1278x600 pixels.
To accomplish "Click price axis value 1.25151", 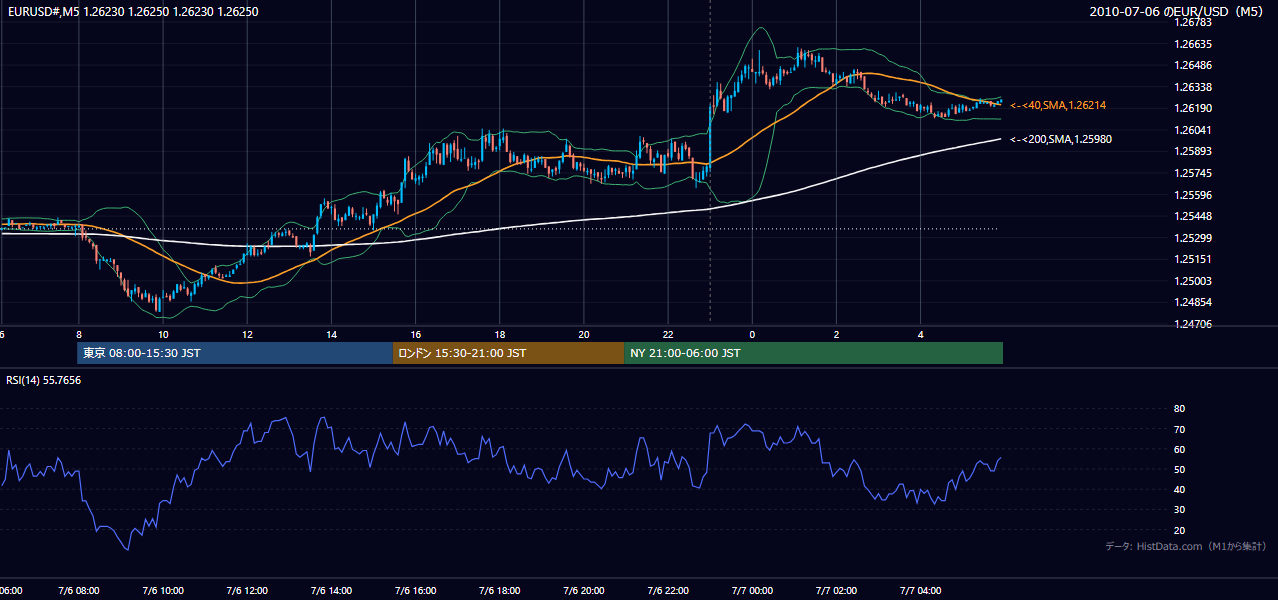I will (1194, 259).
